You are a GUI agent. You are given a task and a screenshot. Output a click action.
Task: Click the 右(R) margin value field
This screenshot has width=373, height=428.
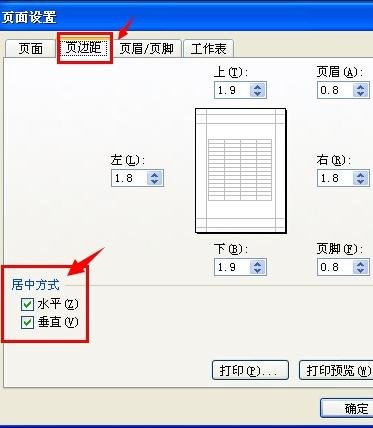tap(335, 178)
